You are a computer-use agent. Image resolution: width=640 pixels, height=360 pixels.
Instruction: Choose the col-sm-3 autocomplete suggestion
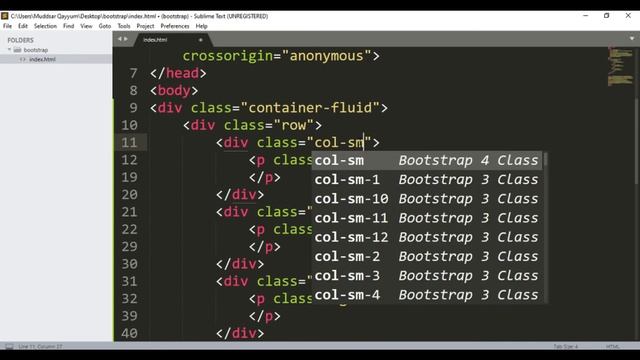click(427, 276)
